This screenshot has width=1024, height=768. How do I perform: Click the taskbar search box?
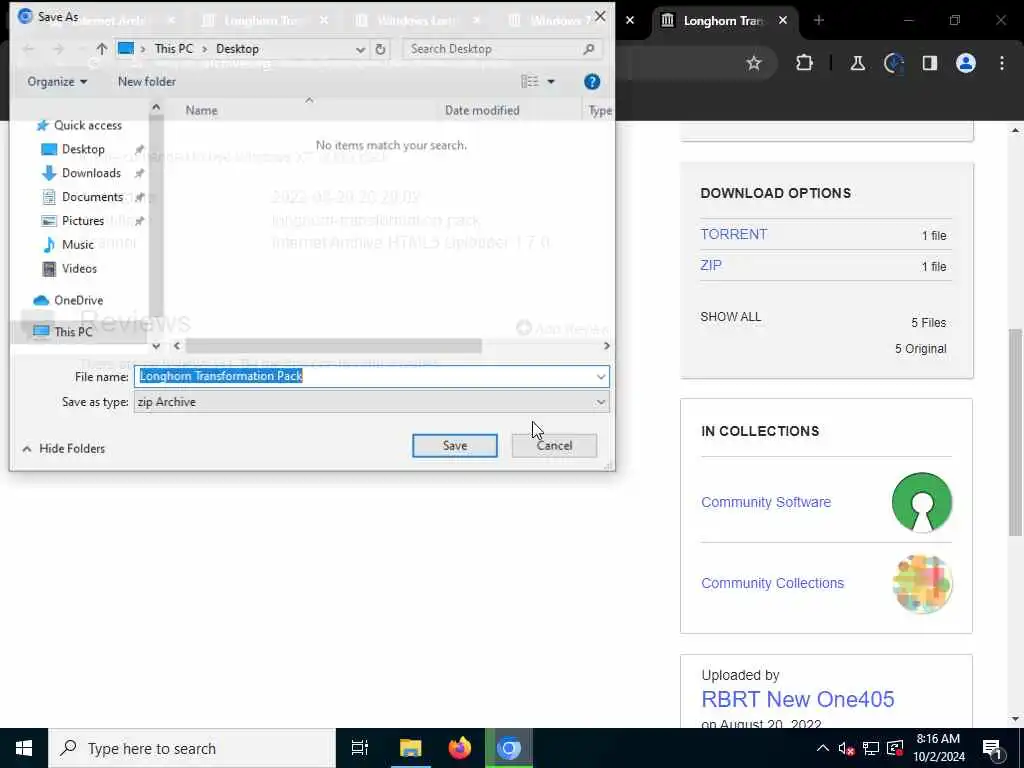pyautogui.click(x=191, y=748)
